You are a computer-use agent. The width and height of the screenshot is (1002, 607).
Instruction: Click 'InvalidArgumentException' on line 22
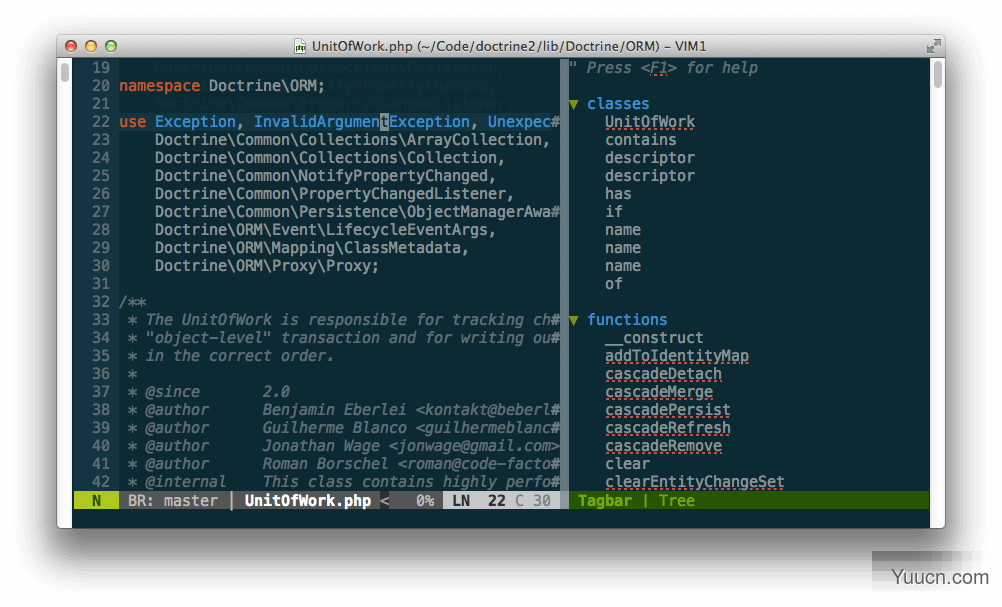(362, 121)
